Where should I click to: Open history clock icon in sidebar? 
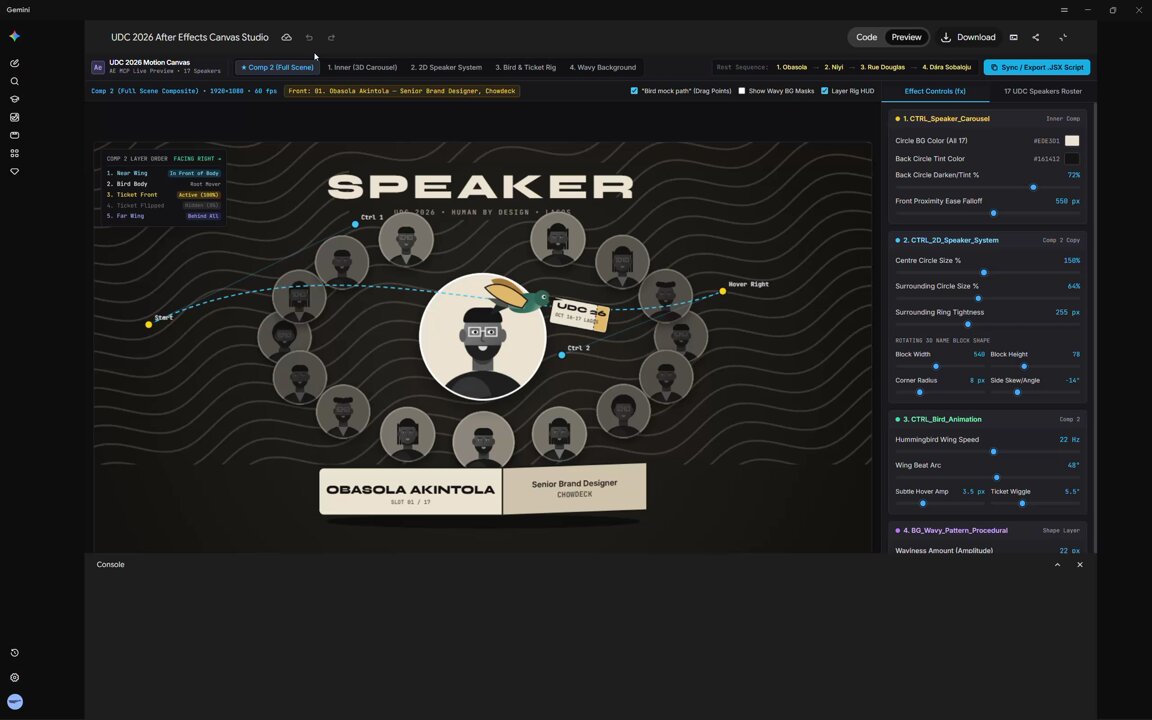tap(15, 652)
